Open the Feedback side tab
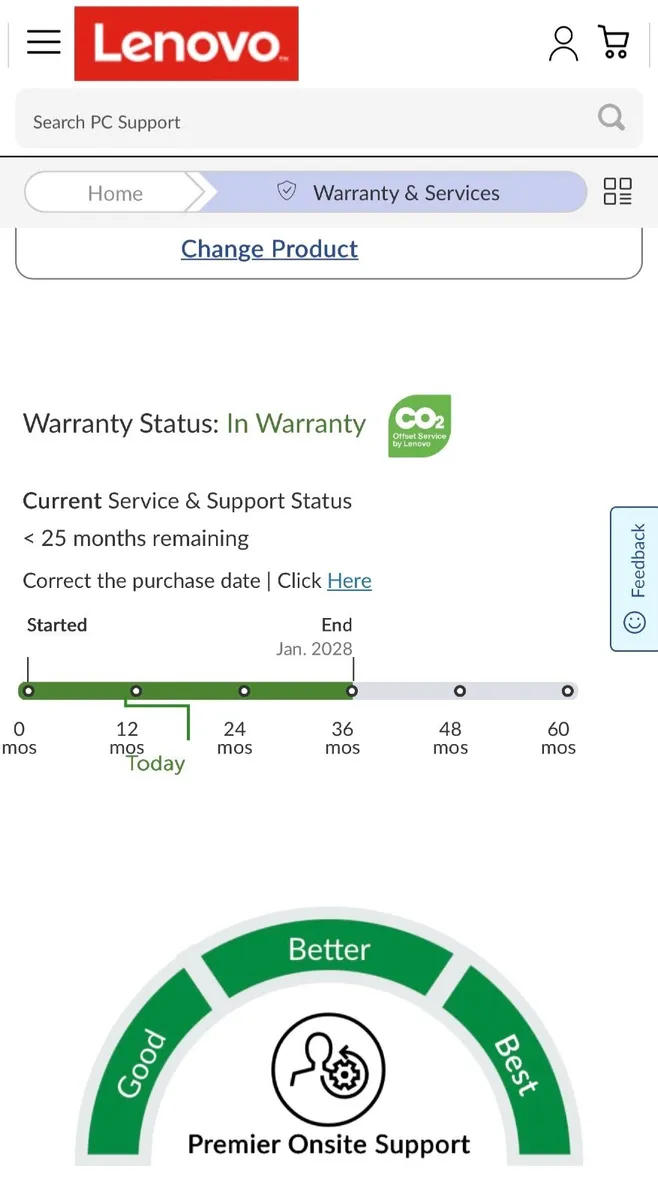 point(635,578)
